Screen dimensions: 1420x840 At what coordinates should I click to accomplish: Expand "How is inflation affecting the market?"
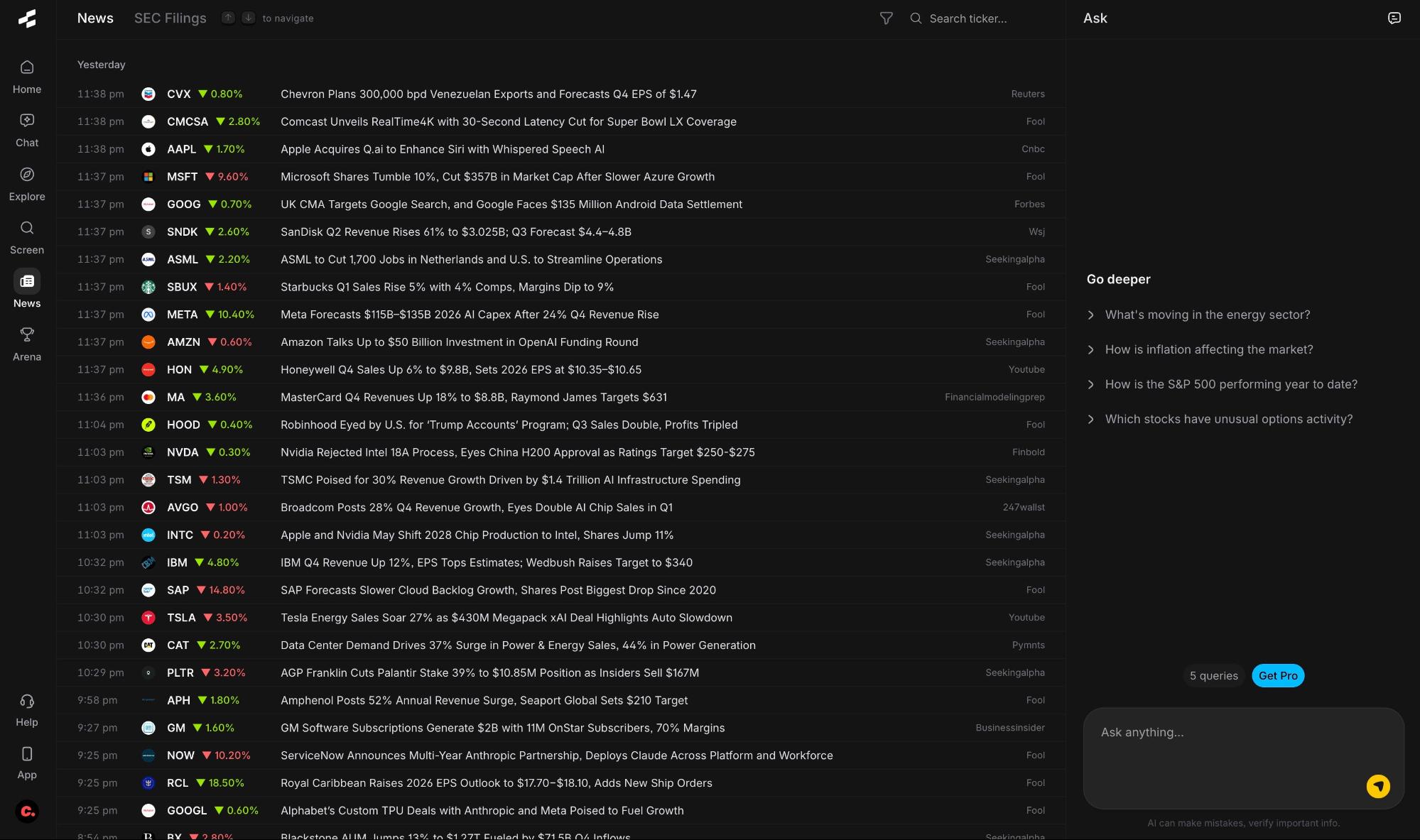coord(1208,349)
